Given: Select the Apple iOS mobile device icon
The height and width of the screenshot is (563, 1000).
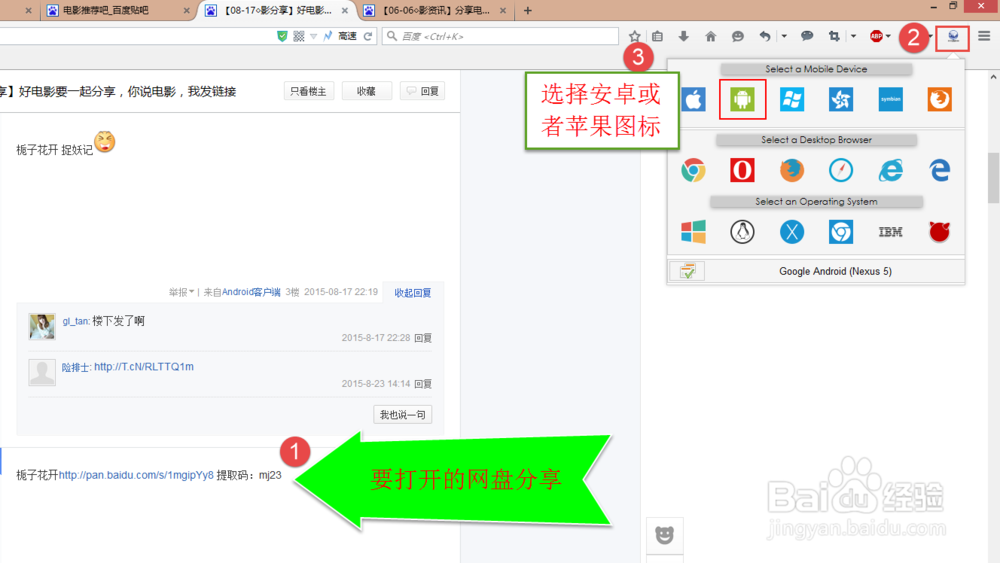Looking at the screenshot, I should (x=693, y=99).
